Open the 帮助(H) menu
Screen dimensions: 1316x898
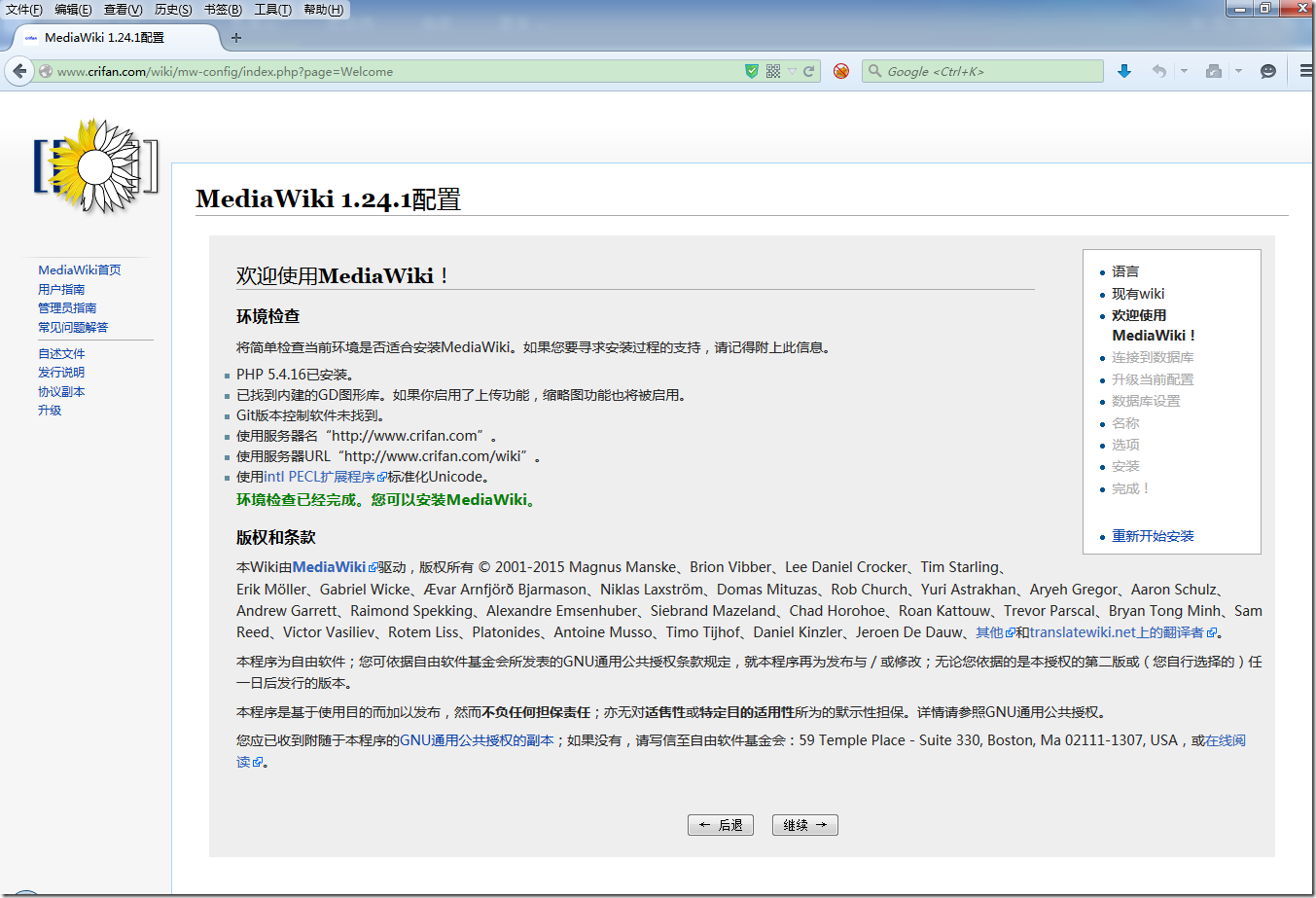[x=323, y=10]
